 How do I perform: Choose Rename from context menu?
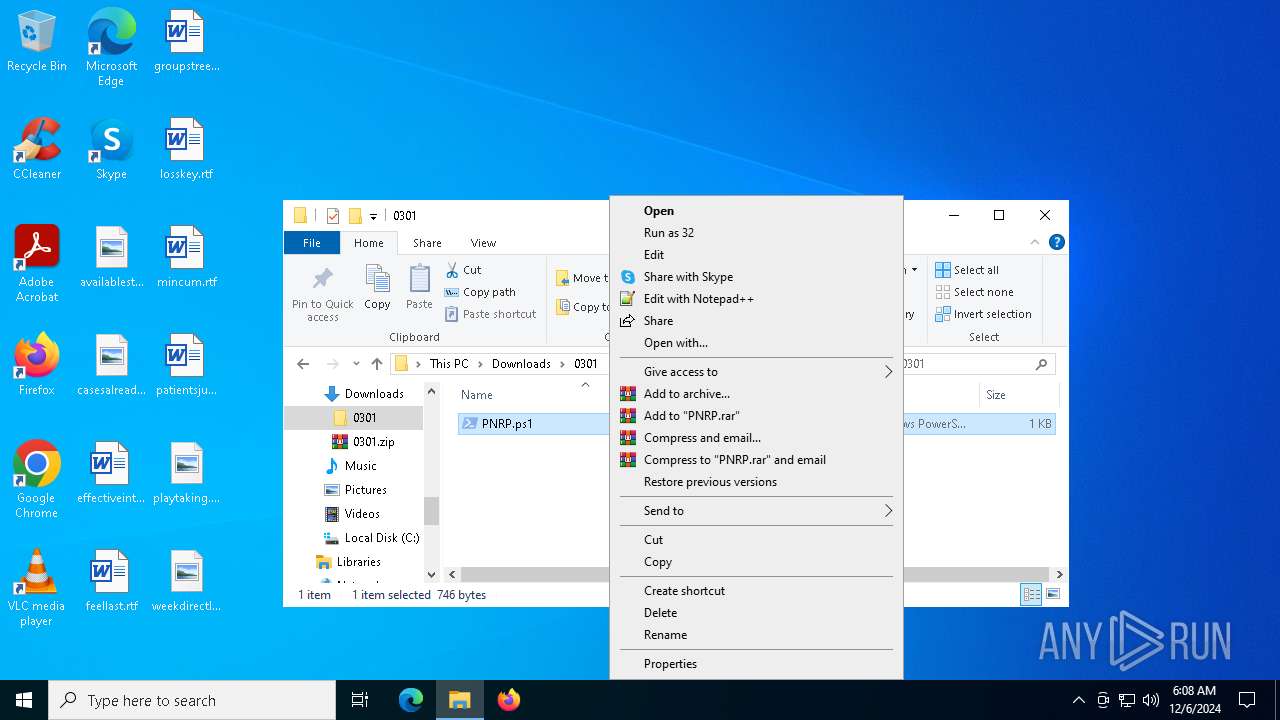tap(756, 635)
